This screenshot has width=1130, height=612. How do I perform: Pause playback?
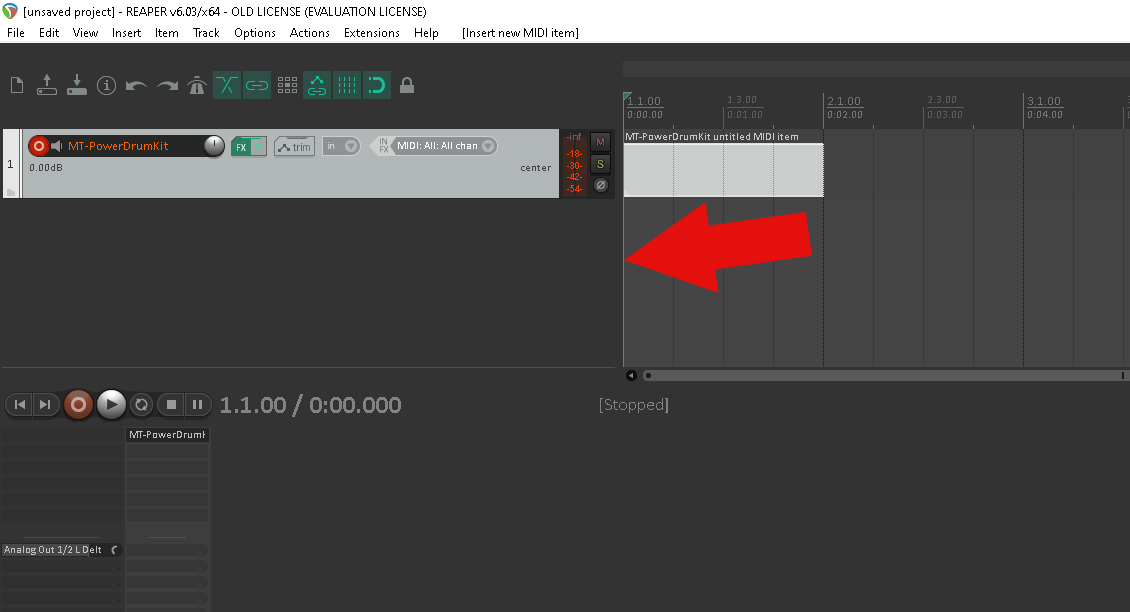point(197,405)
